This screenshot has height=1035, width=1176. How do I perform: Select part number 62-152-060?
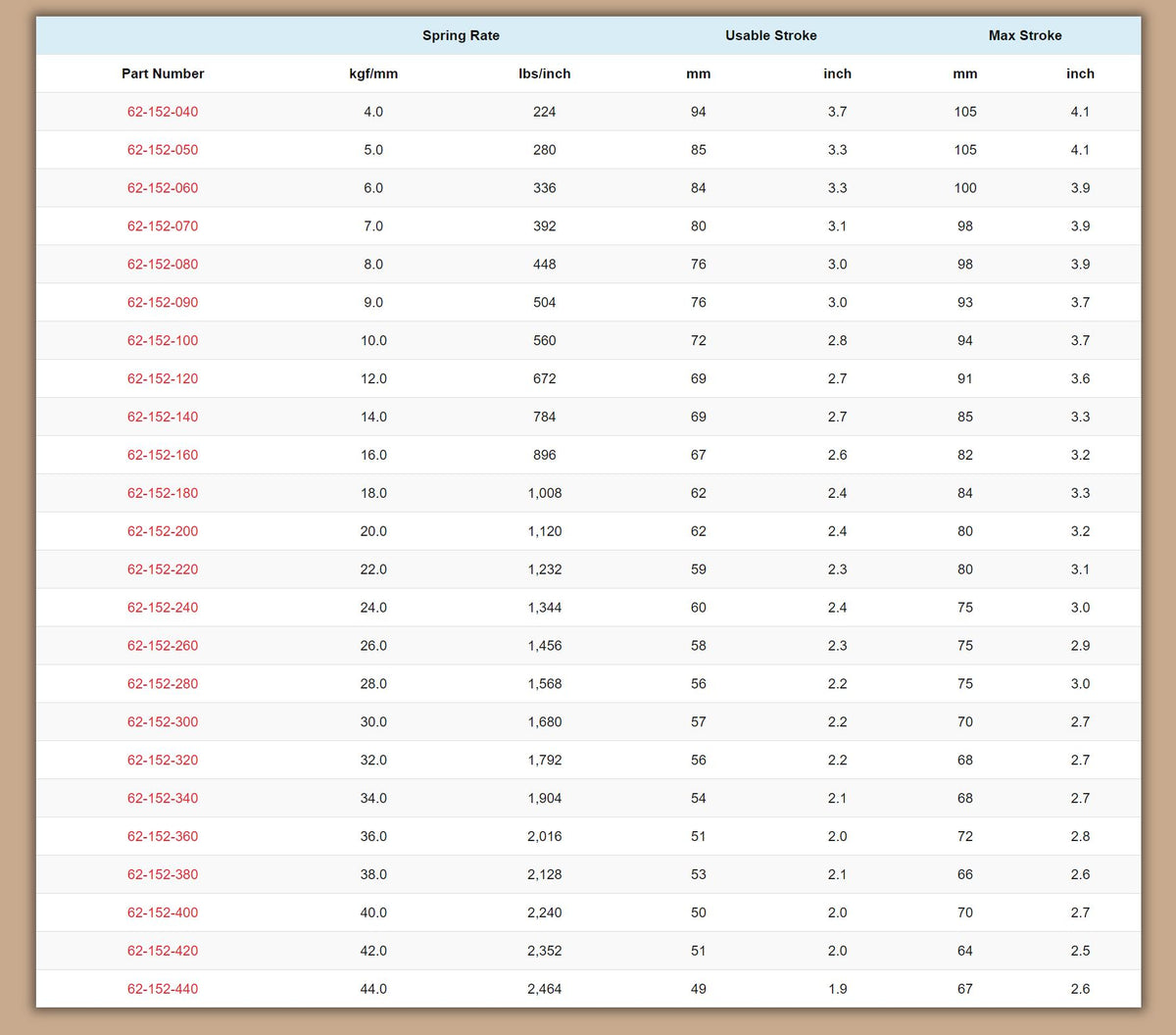click(x=163, y=188)
